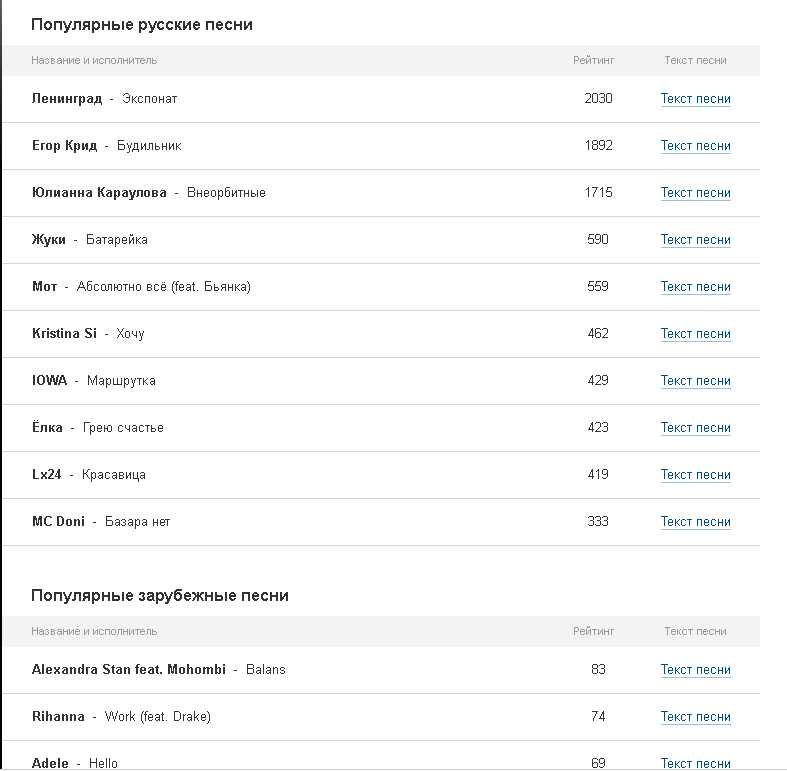Select the song title Ленинград - Экспонат
This screenshot has width=787, height=771.
104,99
